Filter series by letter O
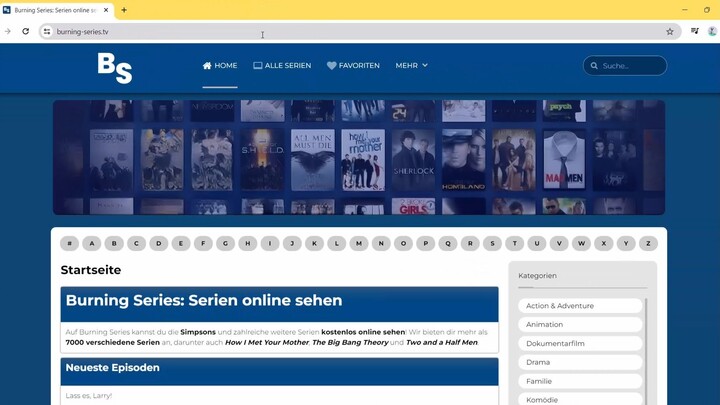 coord(404,243)
